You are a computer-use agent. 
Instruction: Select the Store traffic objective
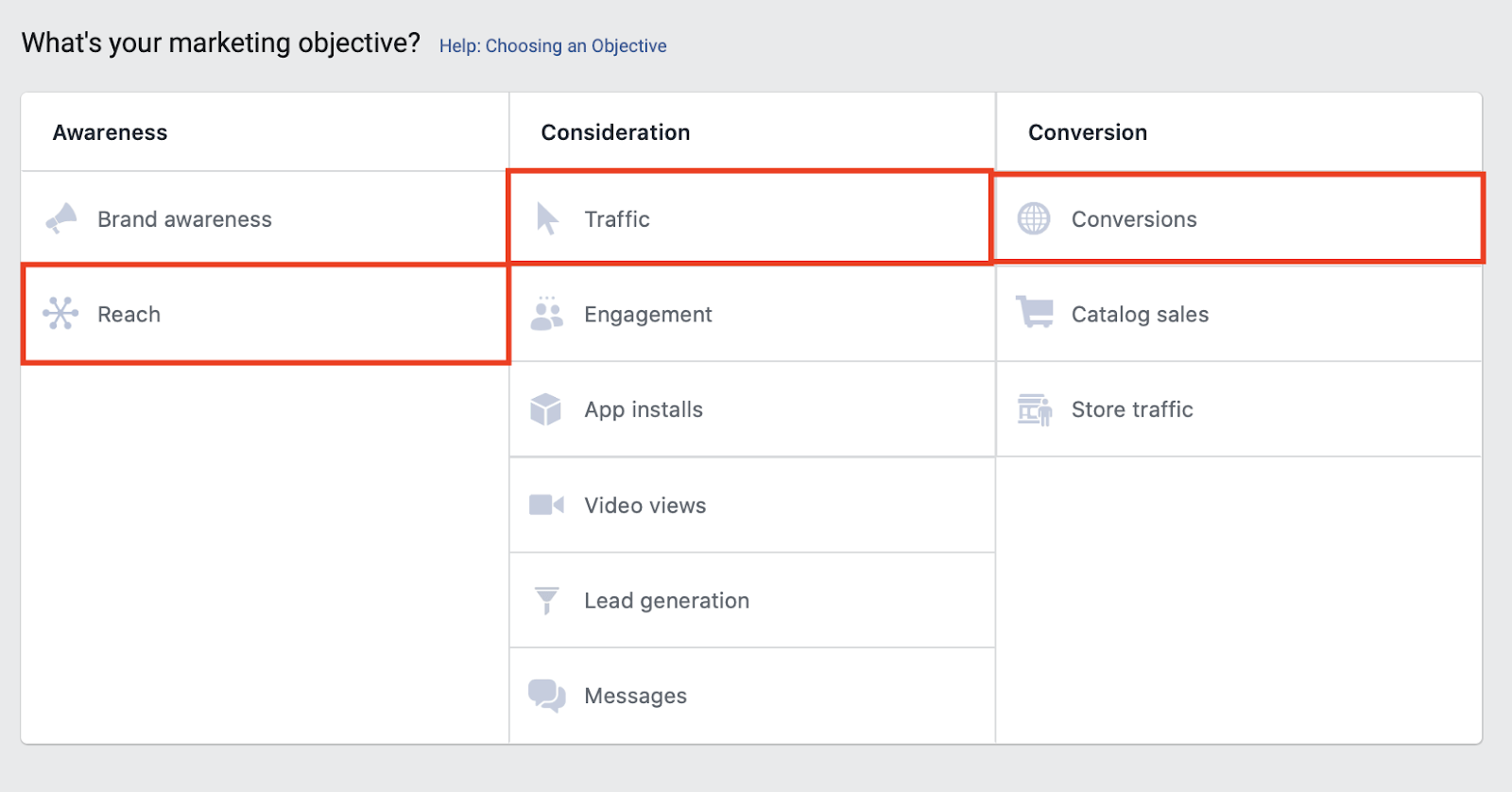click(1132, 410)
